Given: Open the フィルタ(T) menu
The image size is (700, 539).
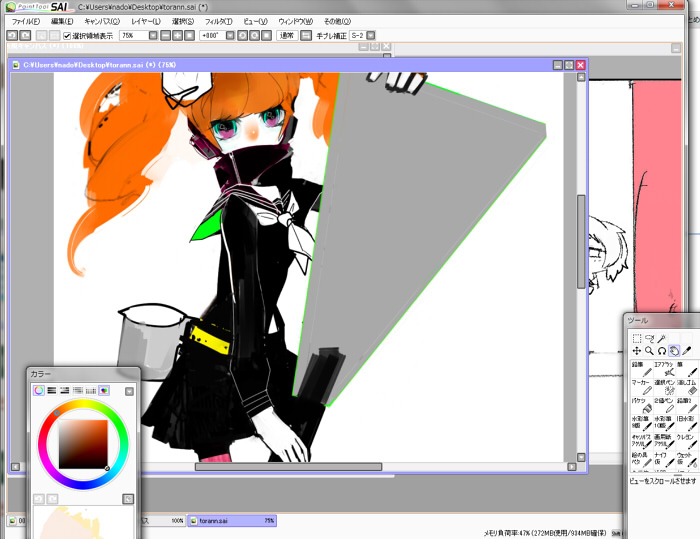Looking at the screenshot, I should [x=219, y=21].
